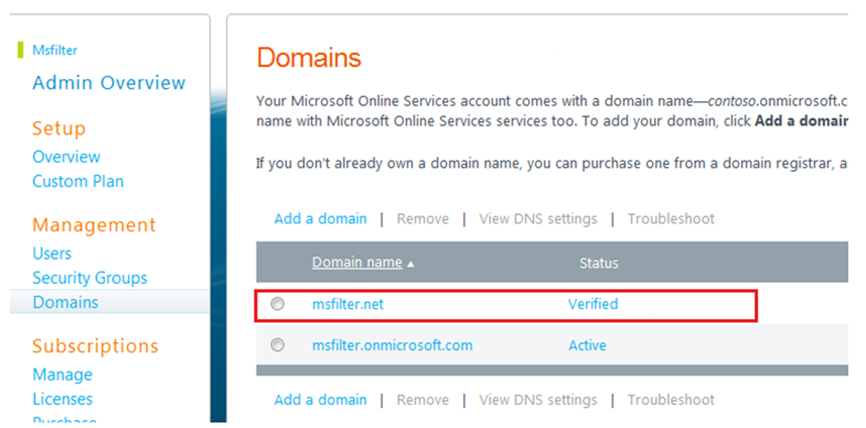Click Troubleshoot above the domain table
866x428 pixels.
670,219
